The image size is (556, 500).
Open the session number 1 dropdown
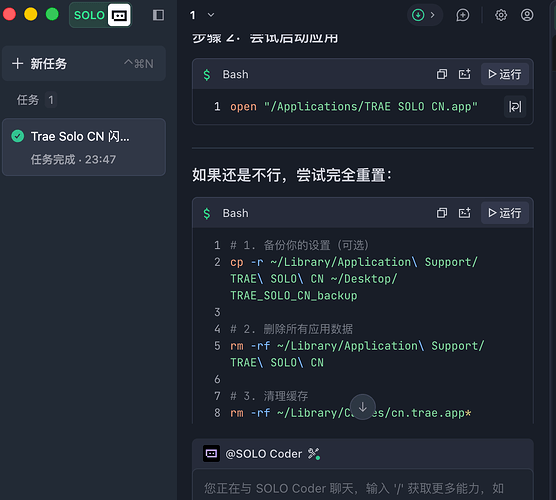(x=202, y=15)
